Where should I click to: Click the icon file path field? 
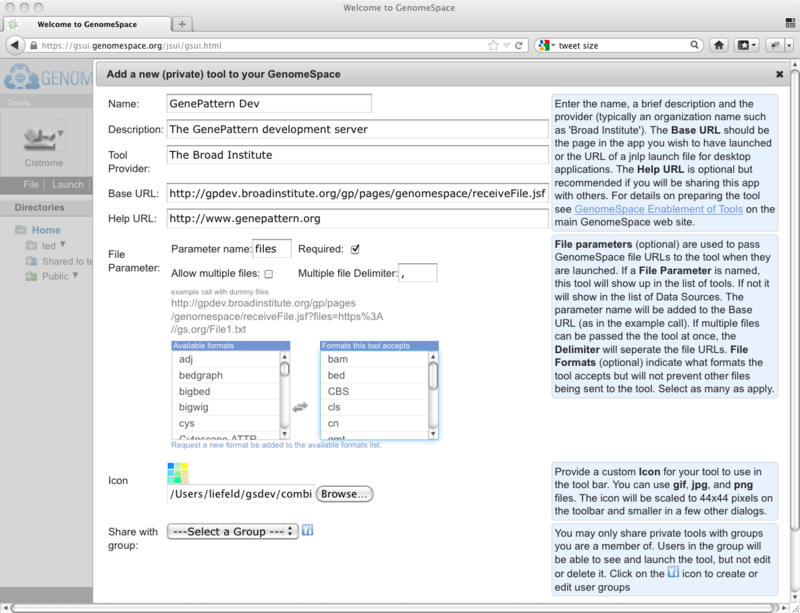(x=241, y=494)
